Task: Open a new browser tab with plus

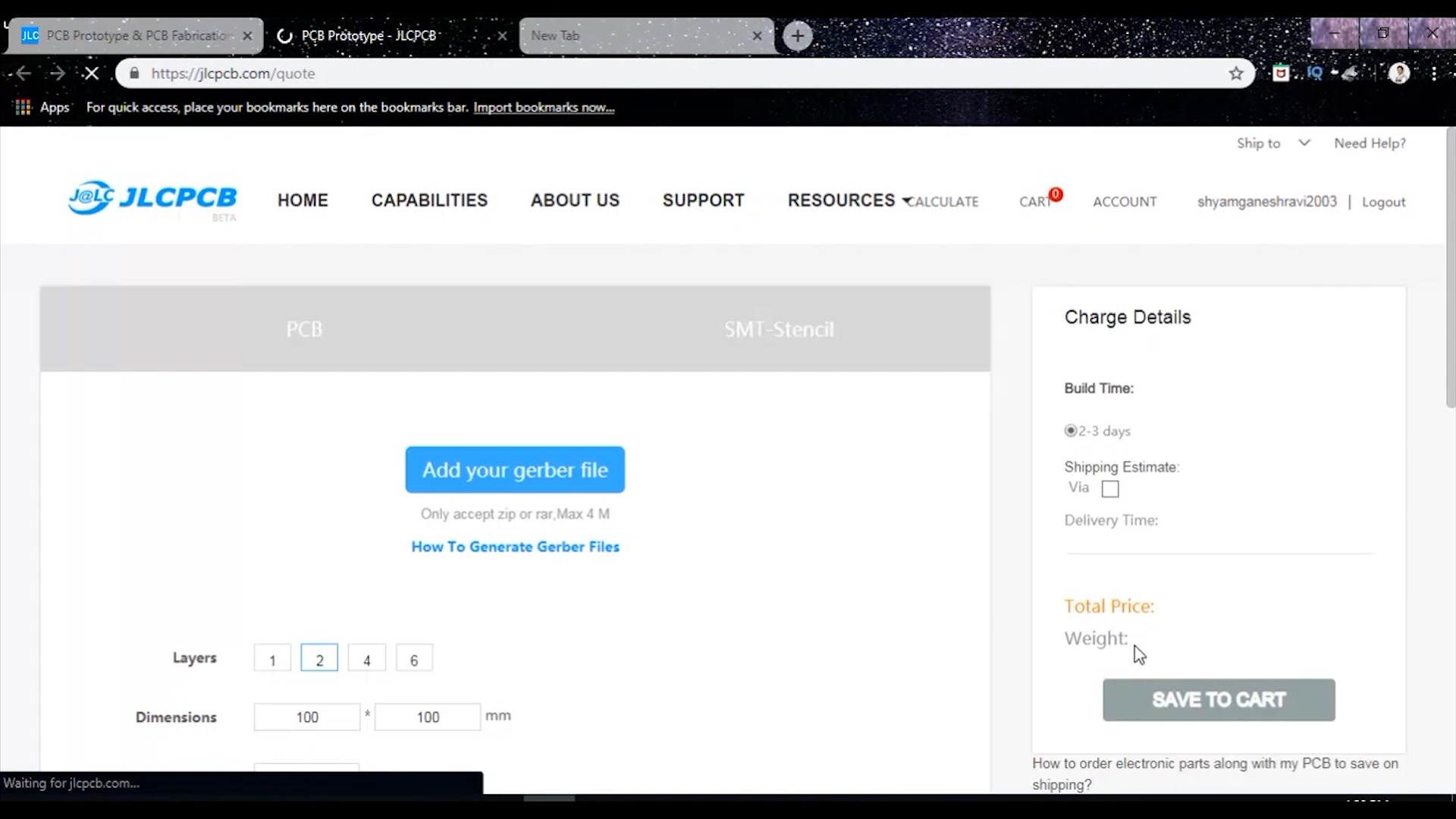Action: pos(797,36)
